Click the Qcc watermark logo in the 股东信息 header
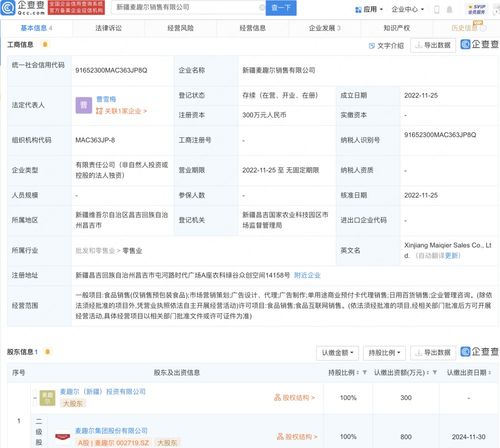The height and width of the screenshot is (448, 500). (x=479, y=352)
